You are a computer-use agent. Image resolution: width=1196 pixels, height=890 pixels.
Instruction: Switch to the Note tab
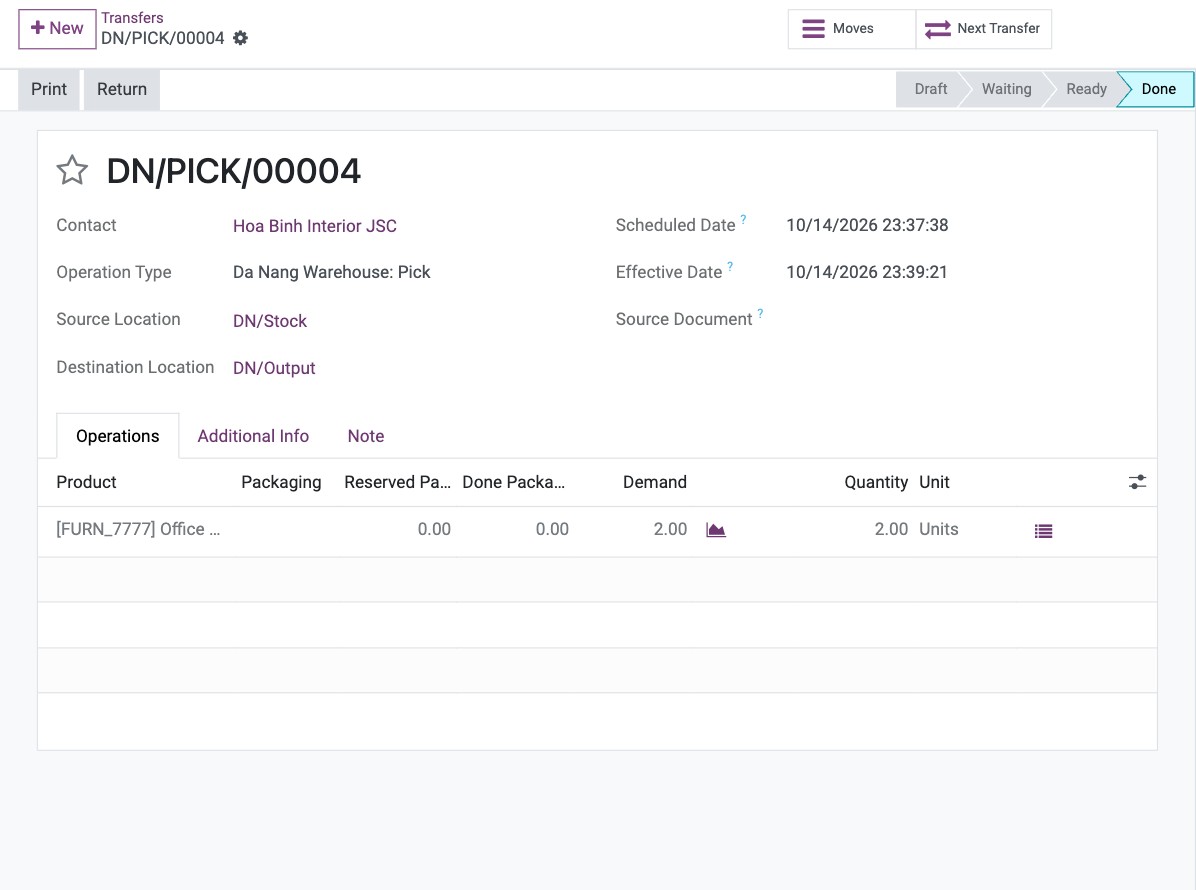click(x=366, y=436)
